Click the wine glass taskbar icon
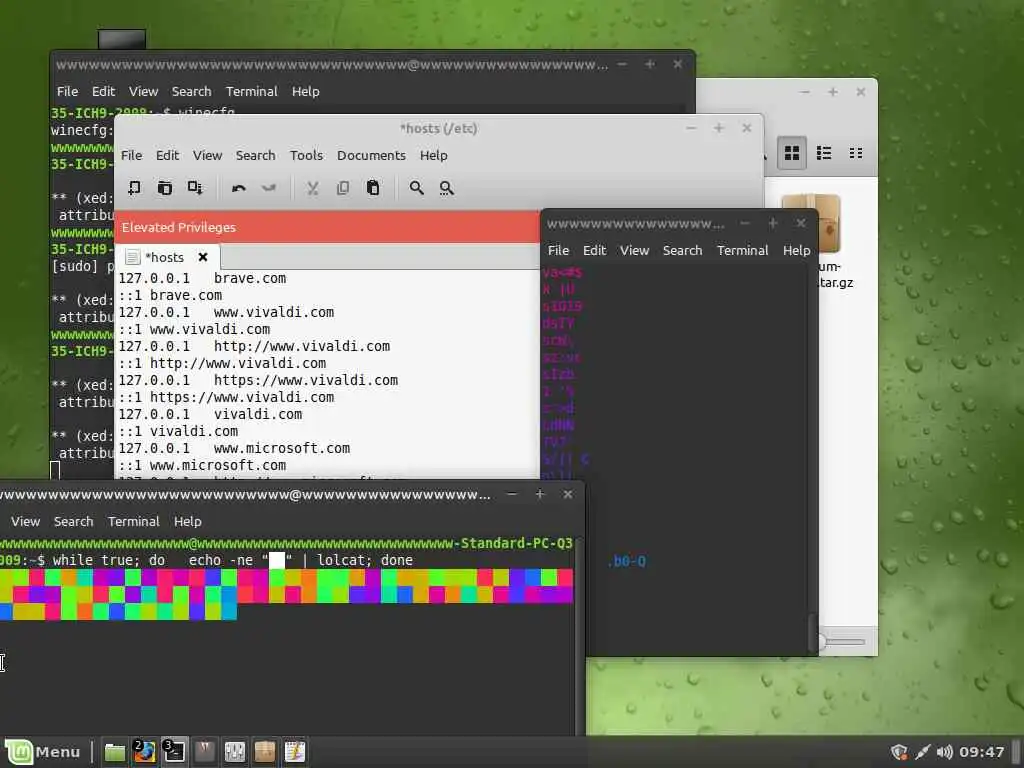 pos(204,752)
